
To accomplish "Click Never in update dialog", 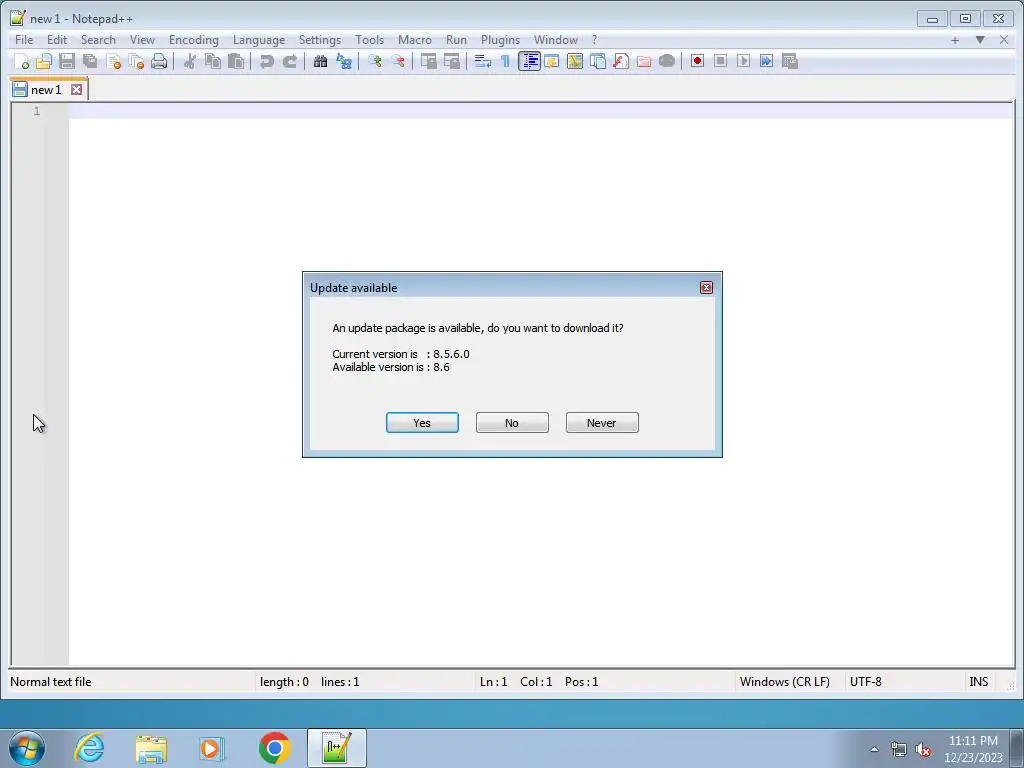I will coord(602,423).
